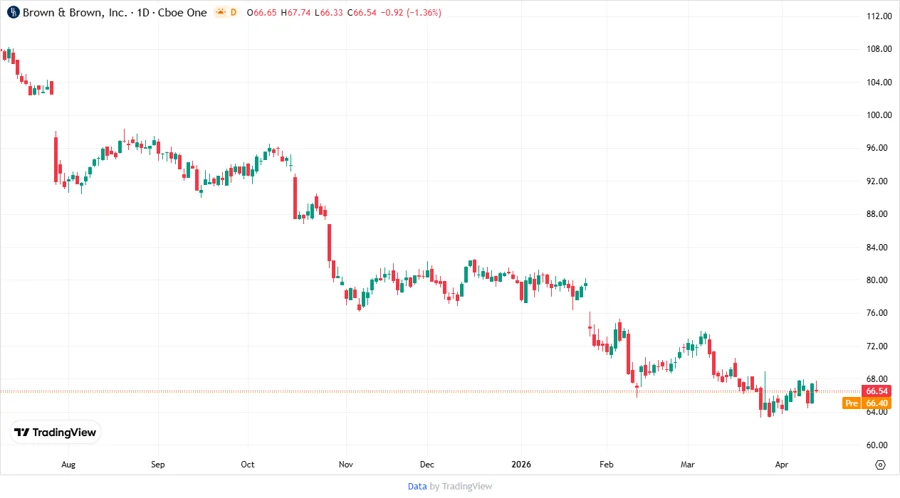Click the Sep label on time axis
The image size is (900, 498).
coord(158,464)
